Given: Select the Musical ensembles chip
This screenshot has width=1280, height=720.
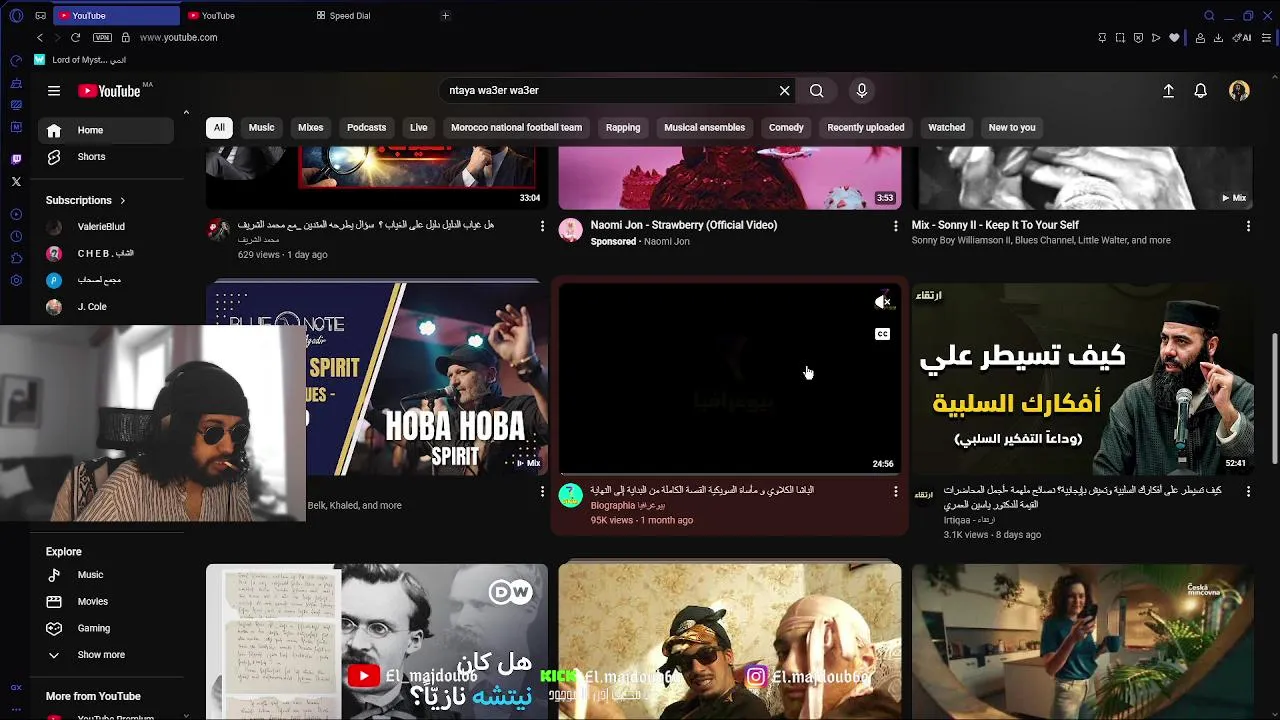Looking at the screenshot, I should tap(704, 127).
